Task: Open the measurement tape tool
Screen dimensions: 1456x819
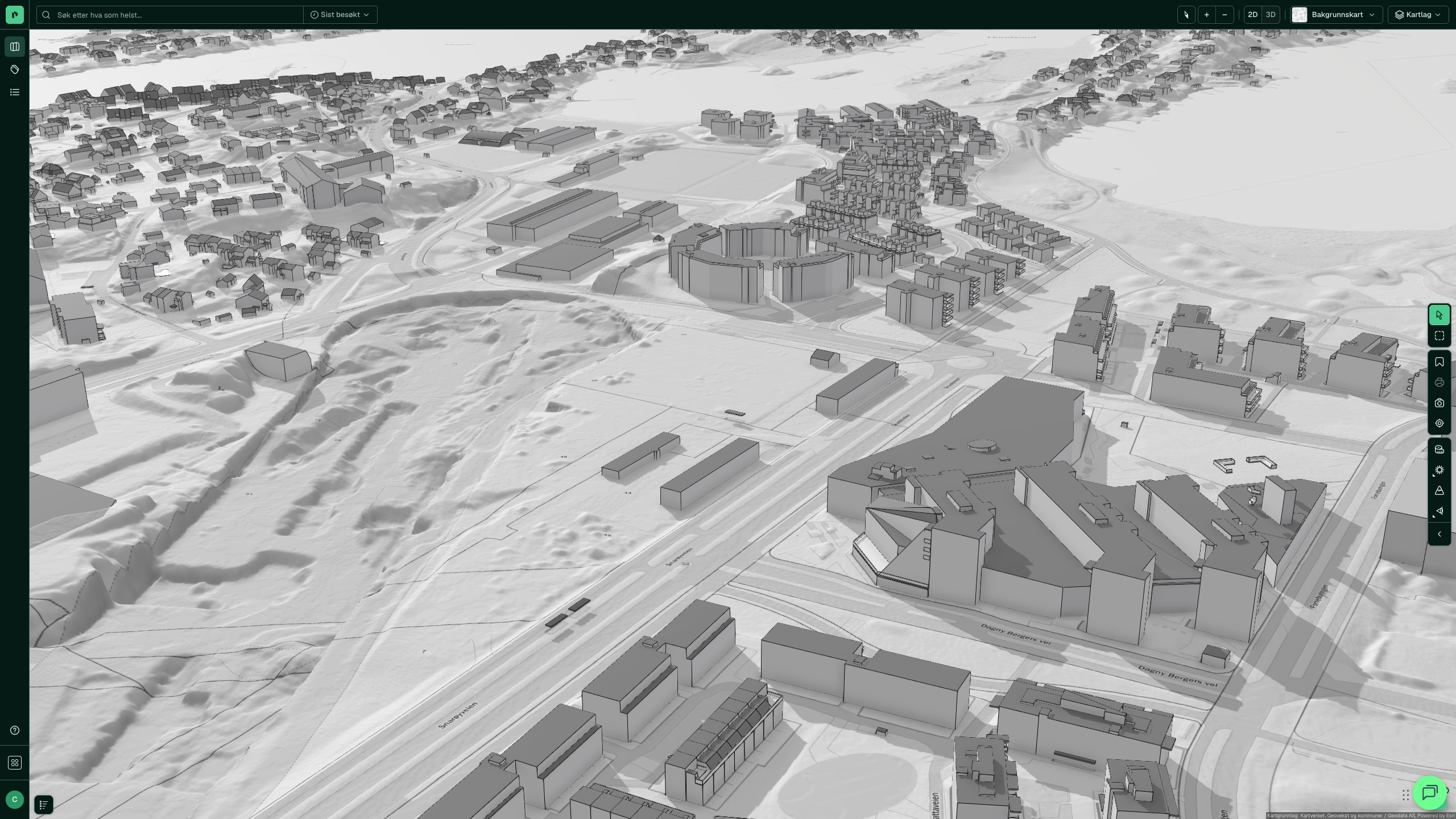Action: (x=1439, y=449)
